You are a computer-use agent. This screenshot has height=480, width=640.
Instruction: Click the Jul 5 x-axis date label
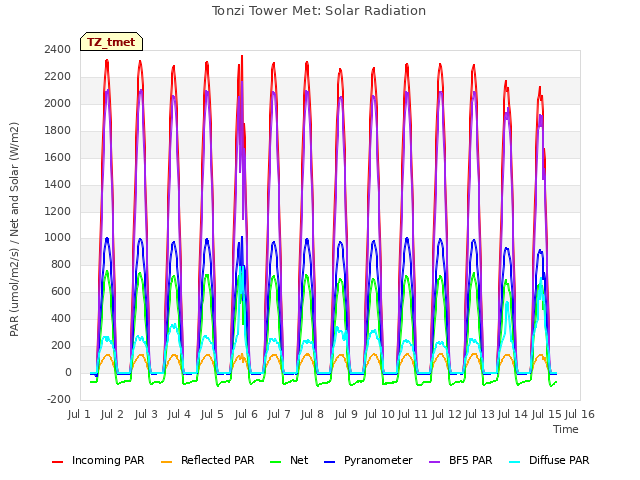click(212, 414)
